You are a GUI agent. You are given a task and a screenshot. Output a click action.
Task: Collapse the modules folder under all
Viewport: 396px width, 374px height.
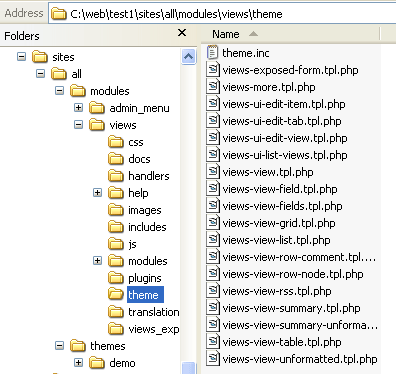(x=59, y=91)
